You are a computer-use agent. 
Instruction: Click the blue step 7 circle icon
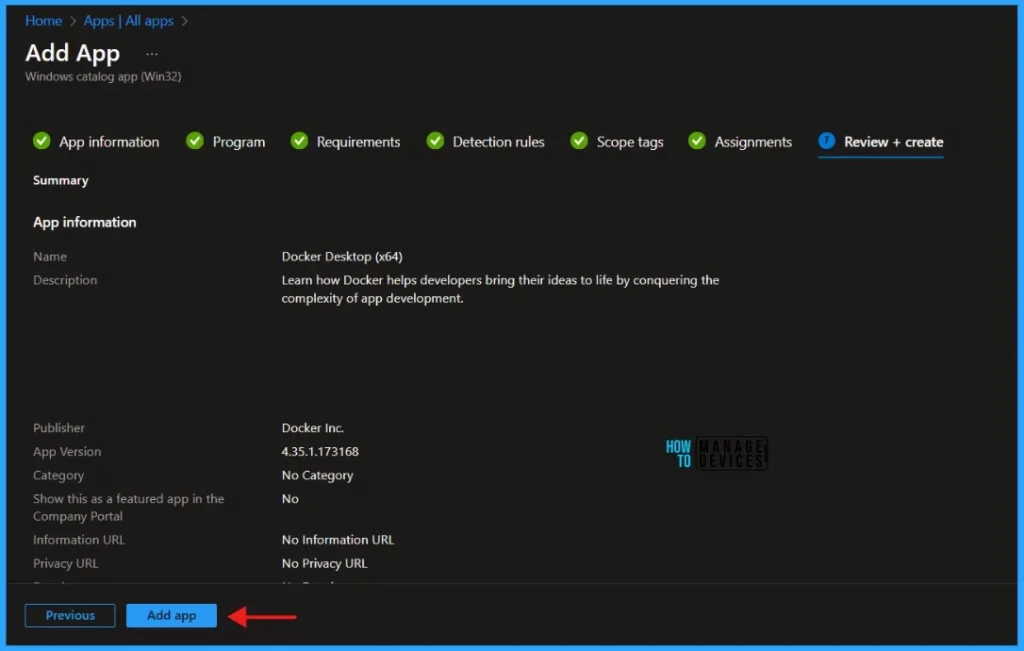826,140
